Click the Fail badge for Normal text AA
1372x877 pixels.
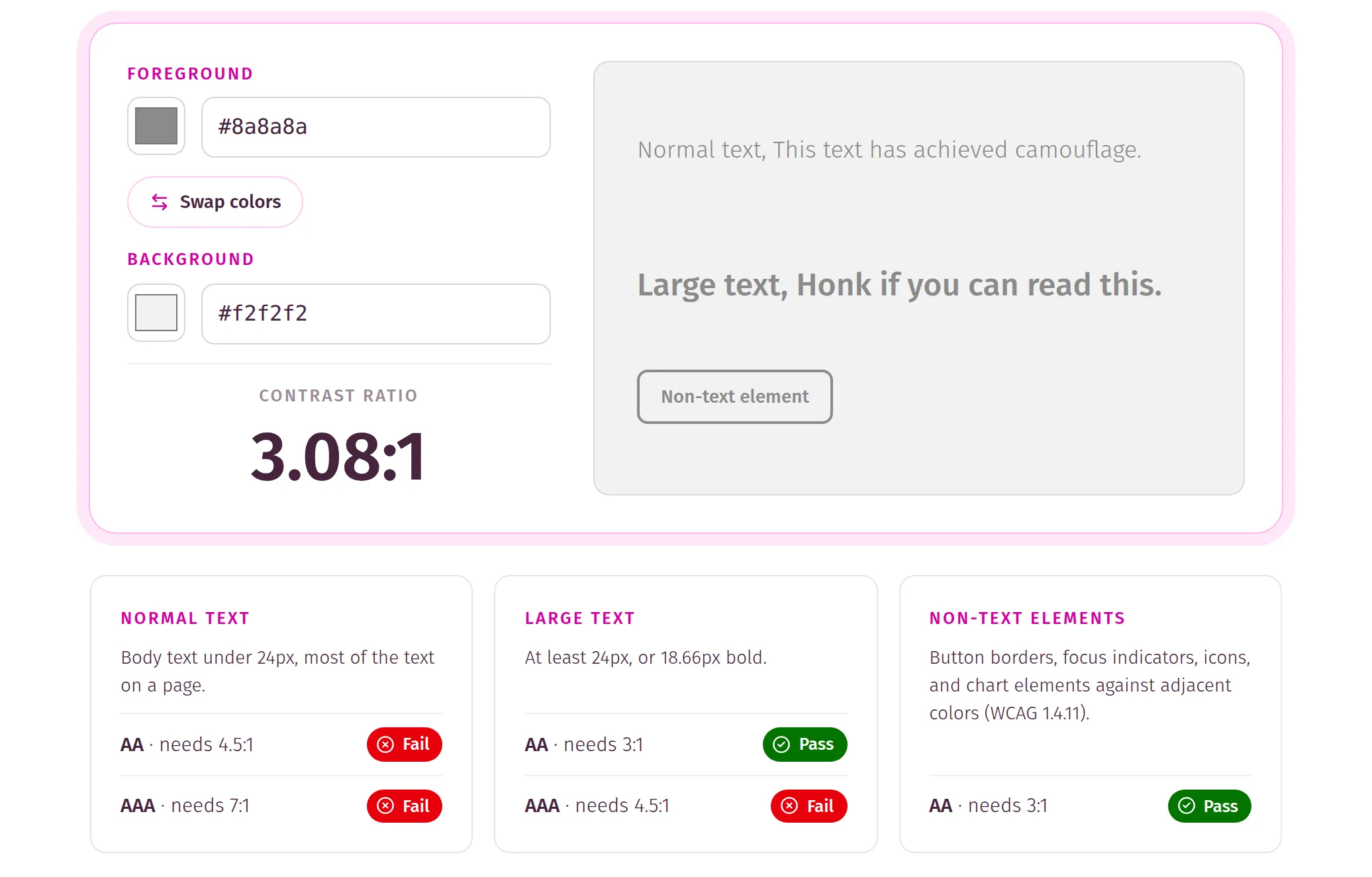pos(405,745)
